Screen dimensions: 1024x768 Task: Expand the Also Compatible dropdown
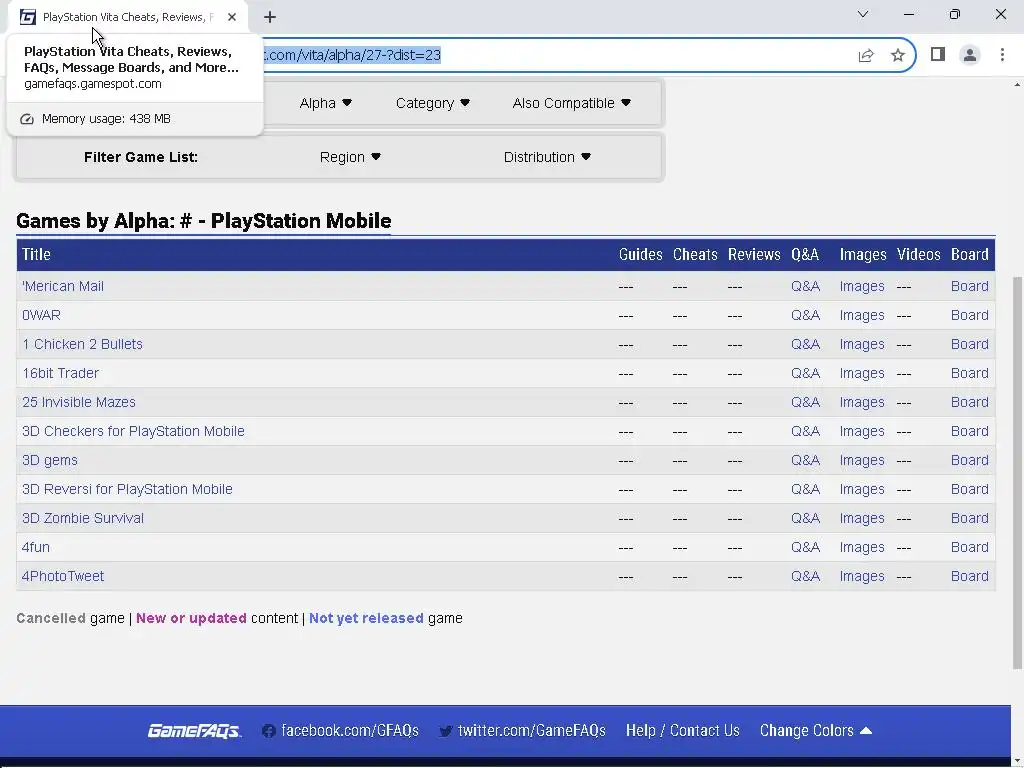tap(571, 103)
